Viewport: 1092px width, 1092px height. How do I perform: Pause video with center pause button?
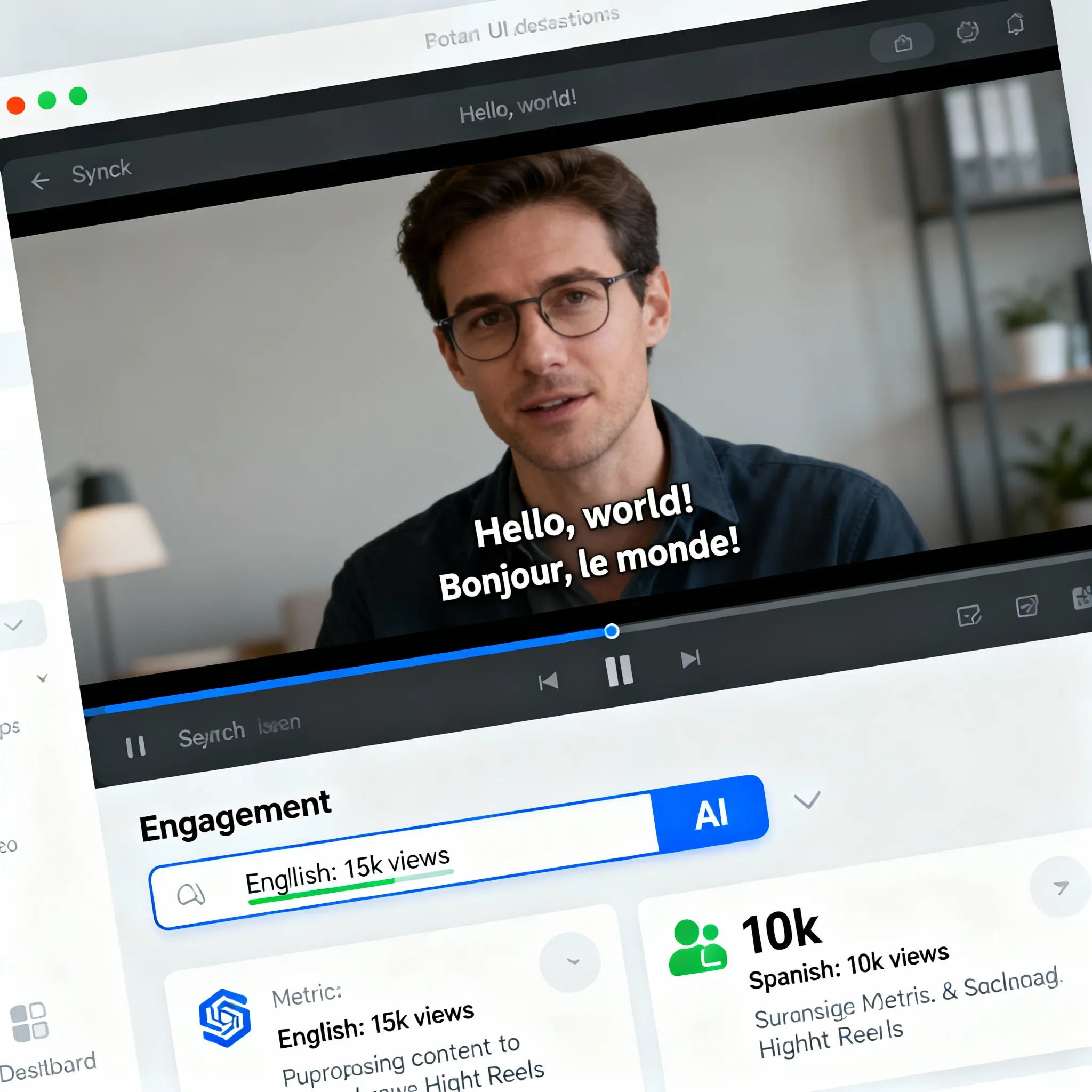(619, 671)
